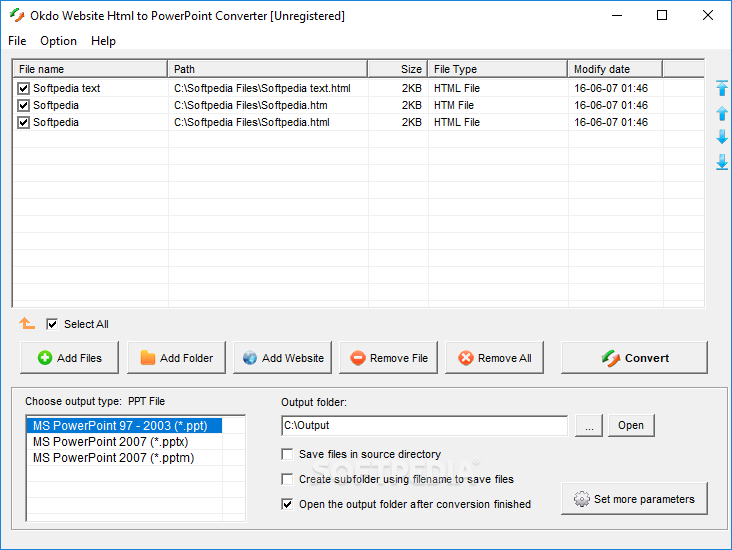The height and width of the screenshot is (550, 732).
Task: Sort by Size column header
Action: point(398,69)
